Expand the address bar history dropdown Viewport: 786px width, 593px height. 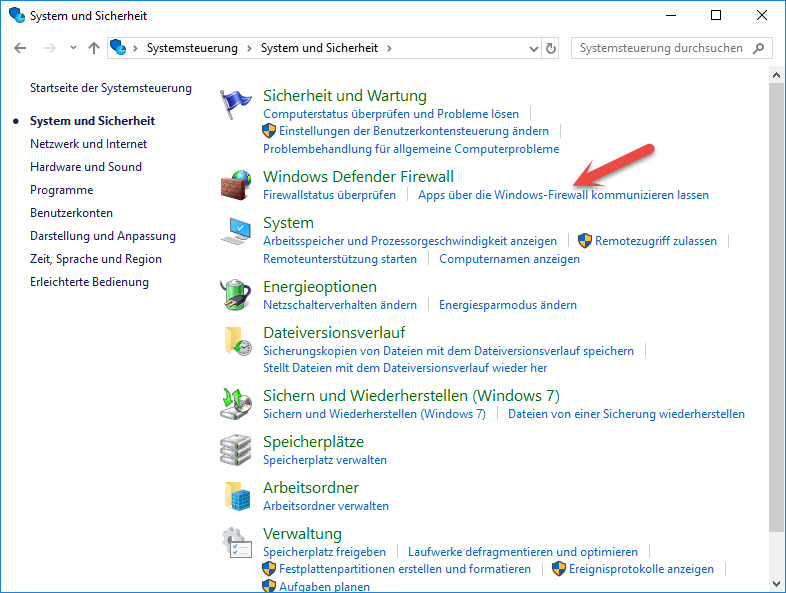coord(531,48)
